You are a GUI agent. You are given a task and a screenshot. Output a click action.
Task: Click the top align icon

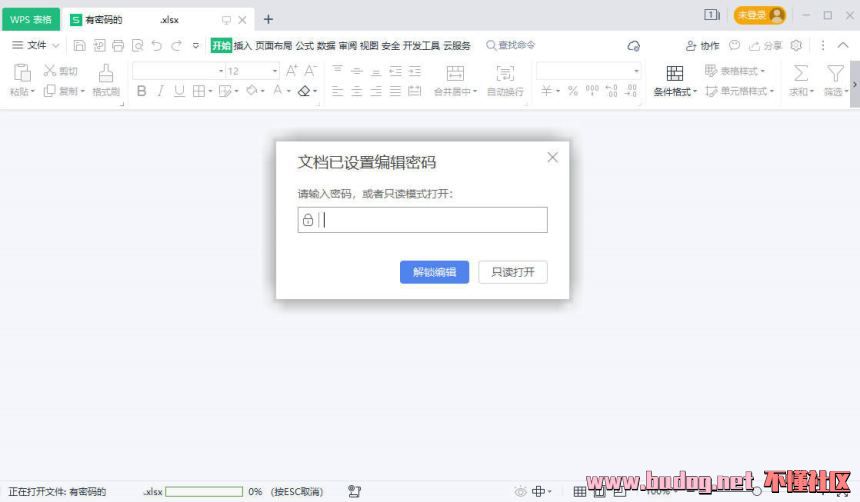pyautogui.click(x=337, y=70)
